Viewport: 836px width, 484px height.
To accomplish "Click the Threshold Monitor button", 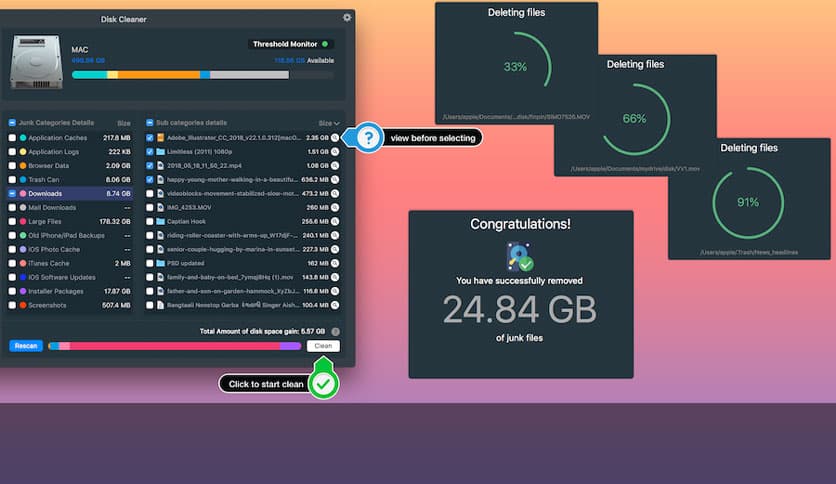I will [291, 44].
